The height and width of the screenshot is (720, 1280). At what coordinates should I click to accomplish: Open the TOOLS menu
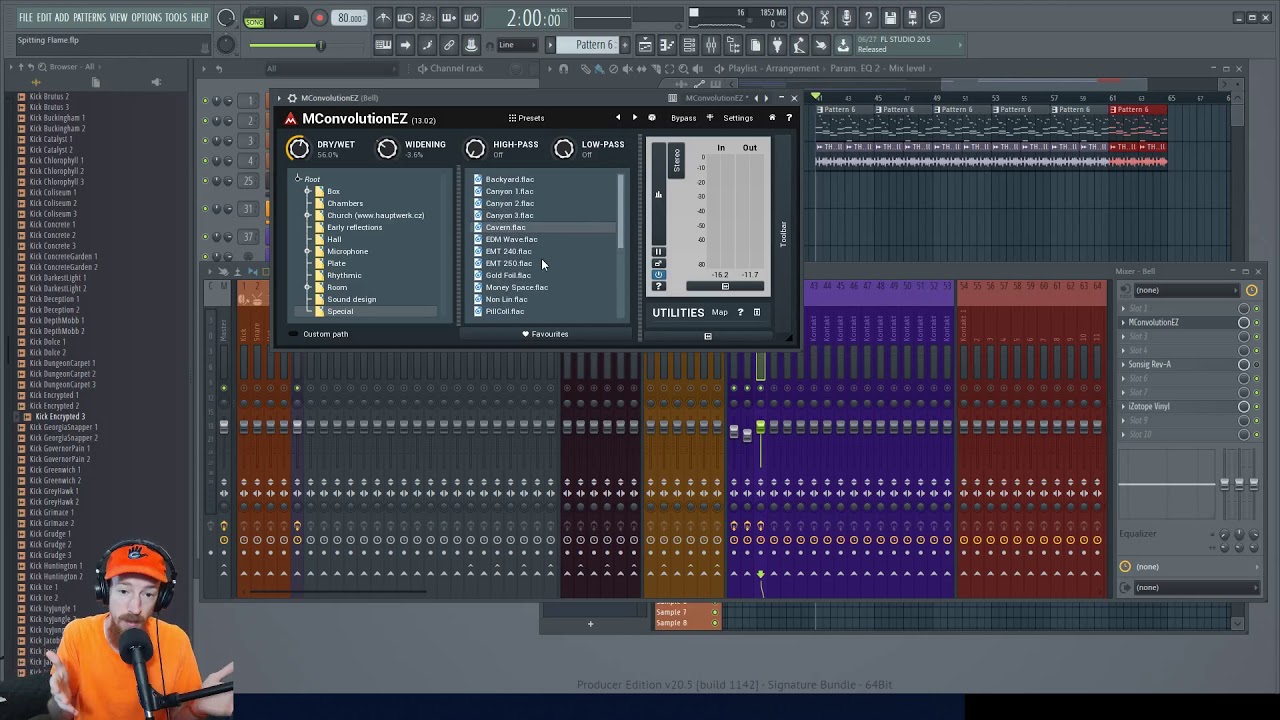click(x=176, y=17)
